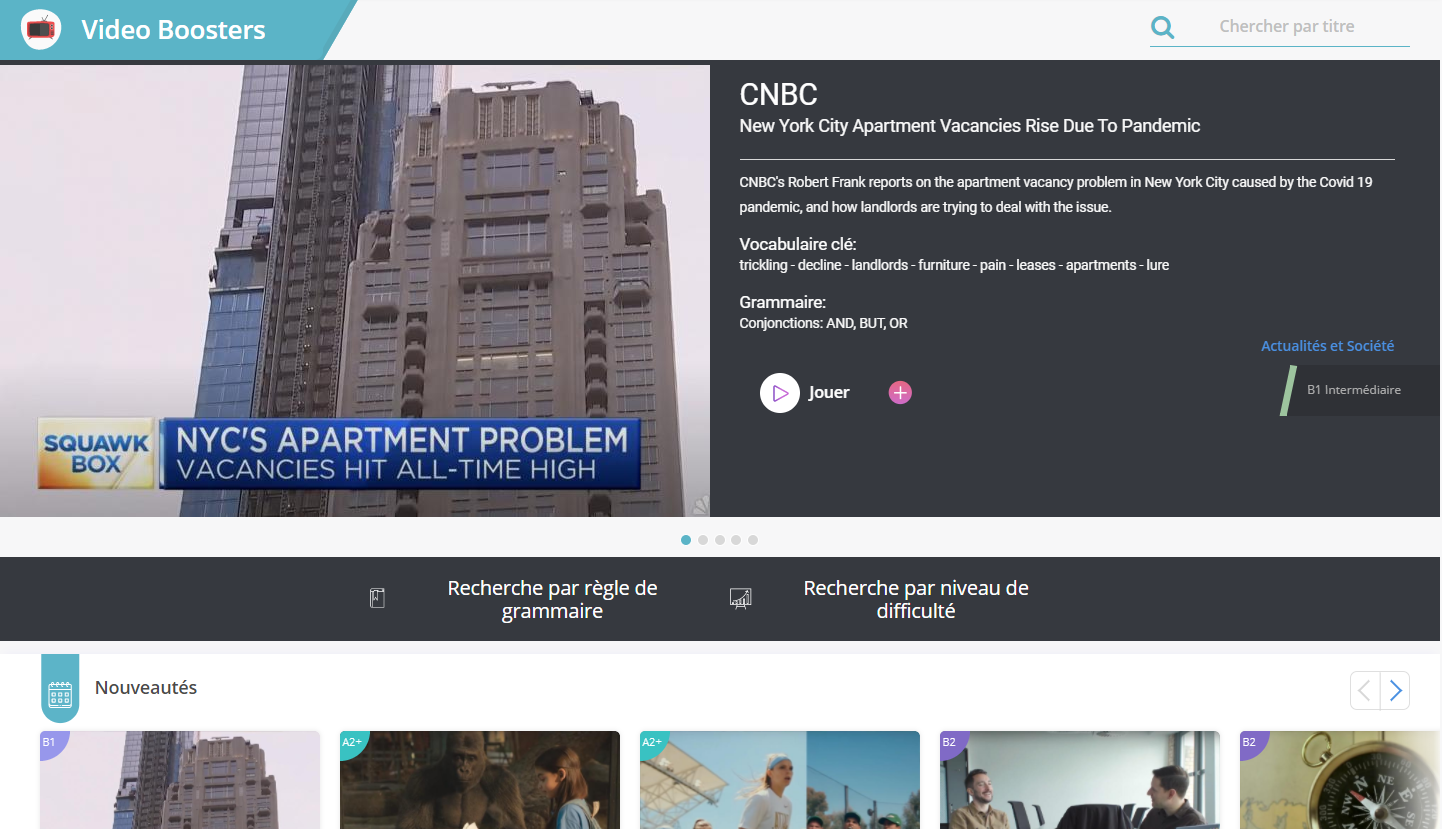The image size is (1442, 829).
Task: Open the B1 skyscraper video thumbnail
Action: pyautogui.click(x=180, y=780)
